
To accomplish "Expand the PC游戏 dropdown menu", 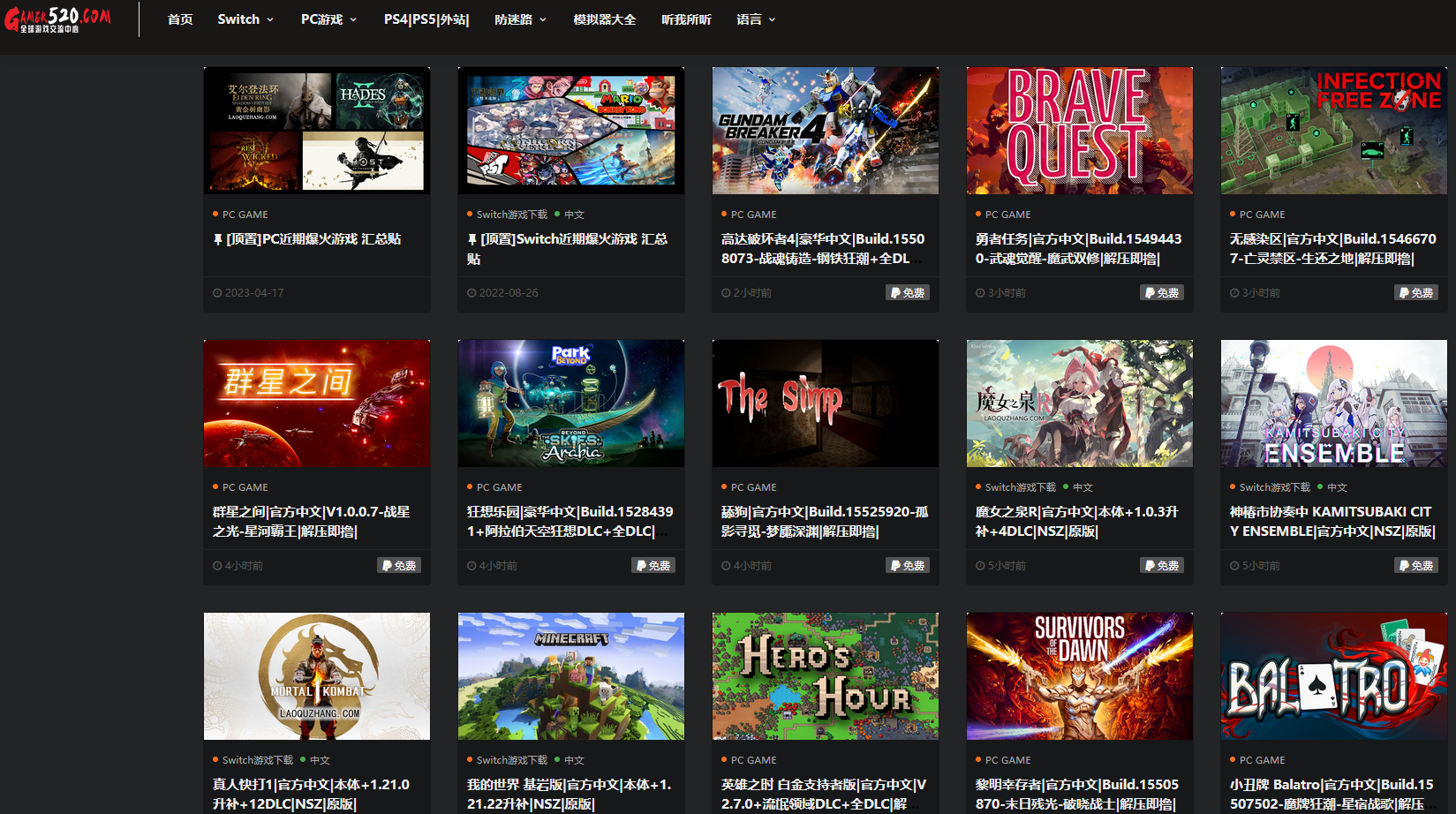I will tap(328, 19).
